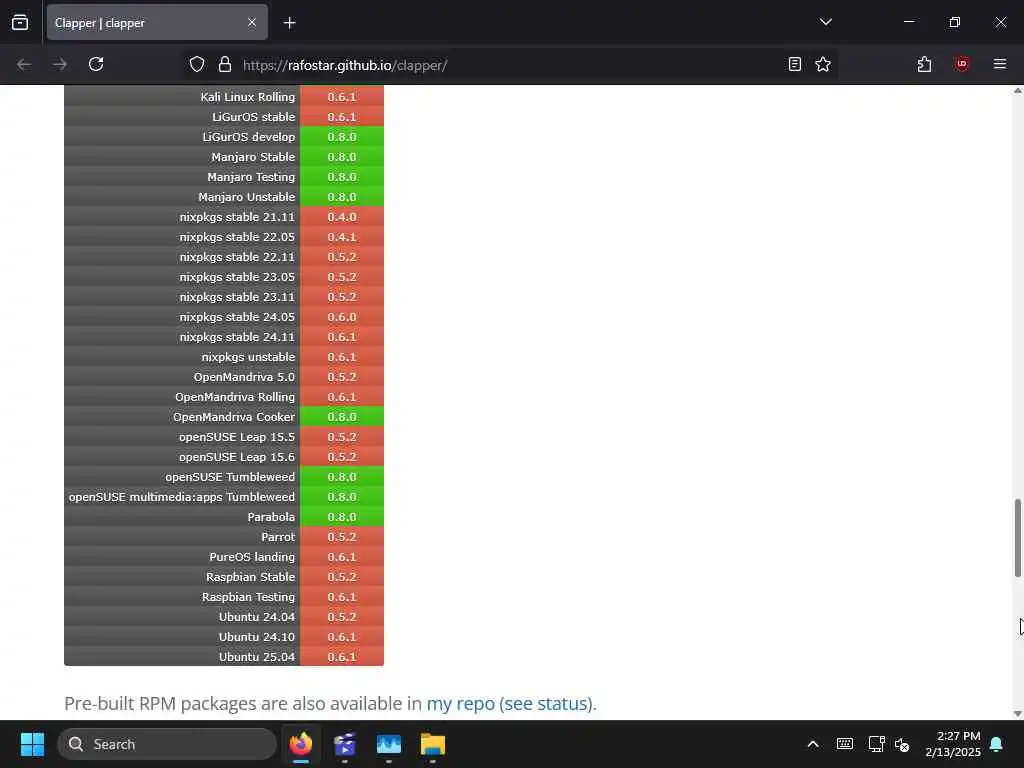The width and height of the screenshot is (1024, 768).
Task: Open Firefox View from the tab bar icon
Action: [x=20, y=23]
